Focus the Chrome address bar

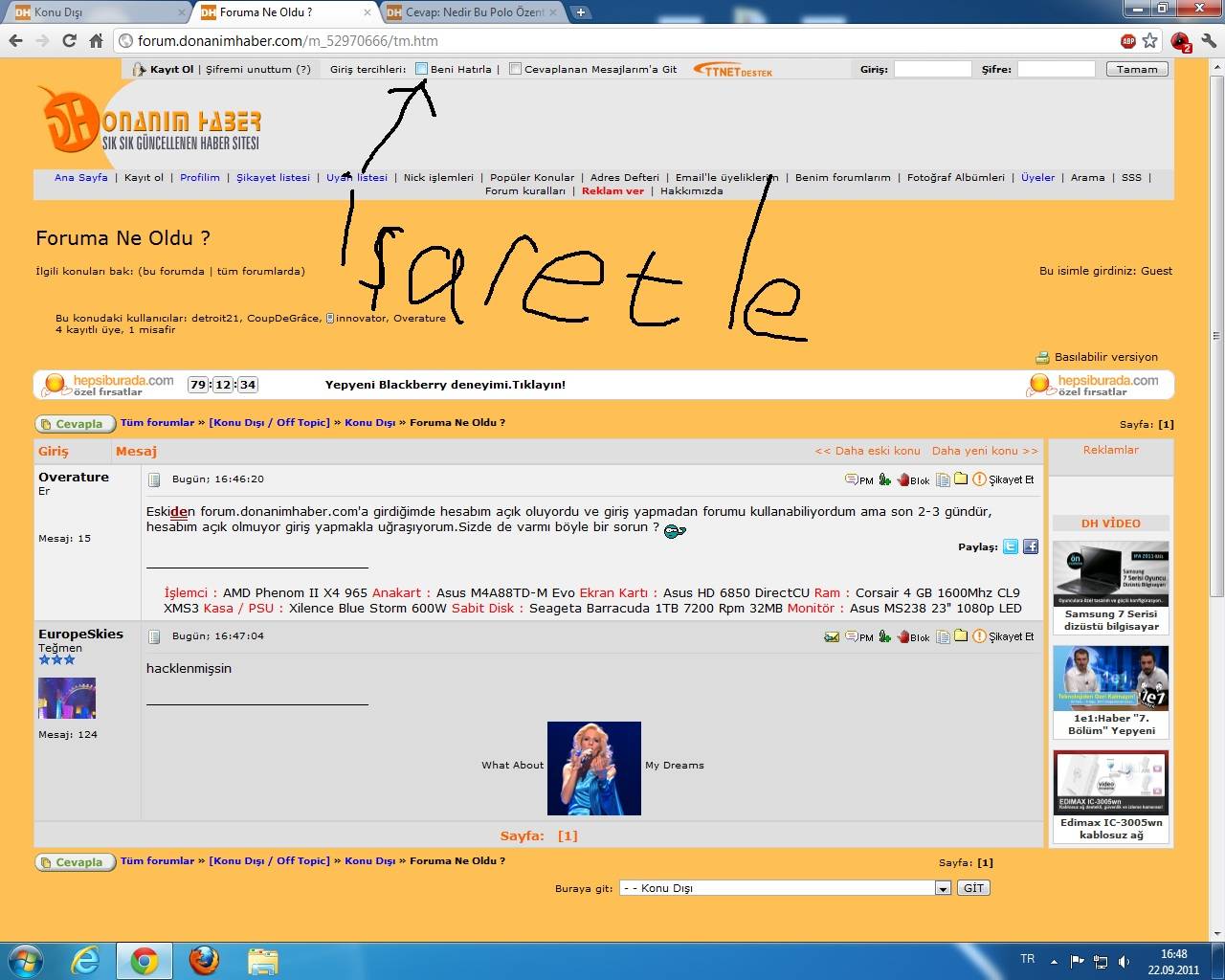[x=612, y=41]
